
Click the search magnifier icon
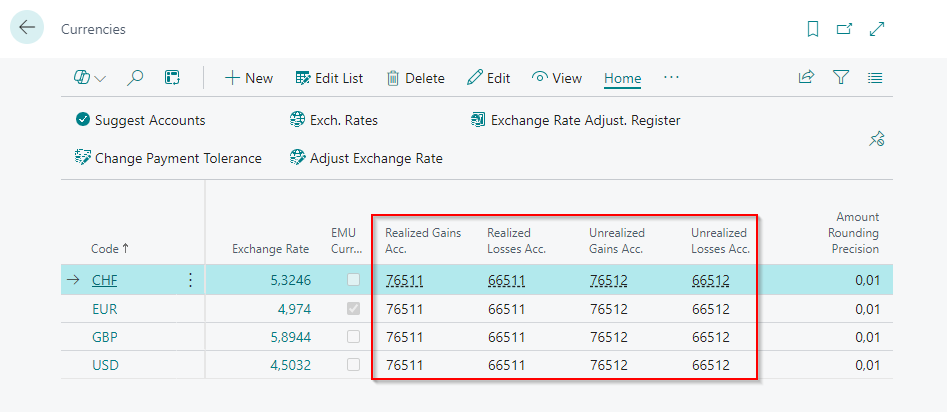click(x=135, y=78)
